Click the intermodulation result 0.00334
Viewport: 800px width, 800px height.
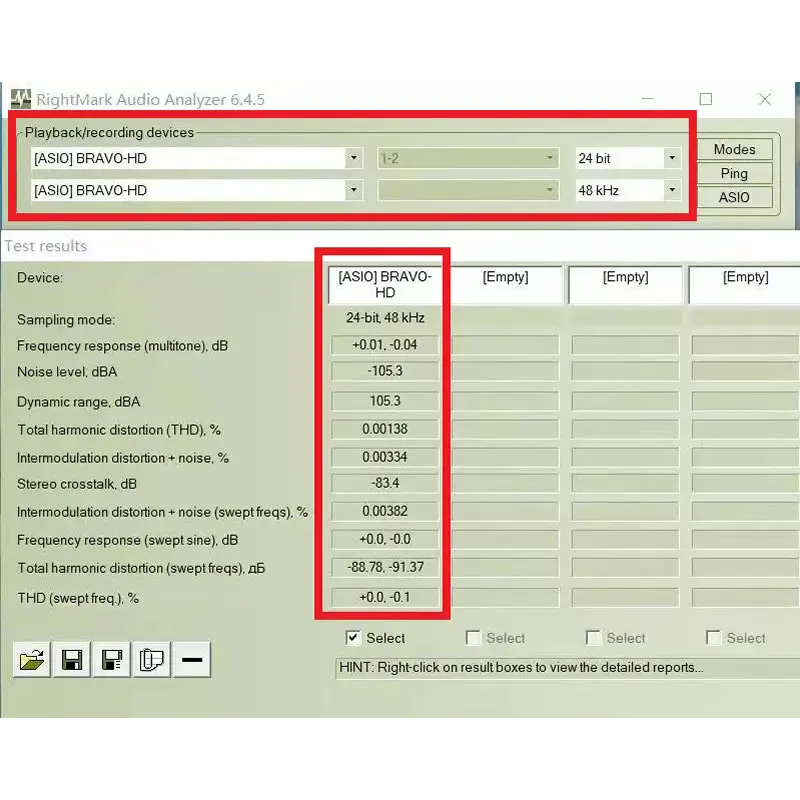click(385, 457)
